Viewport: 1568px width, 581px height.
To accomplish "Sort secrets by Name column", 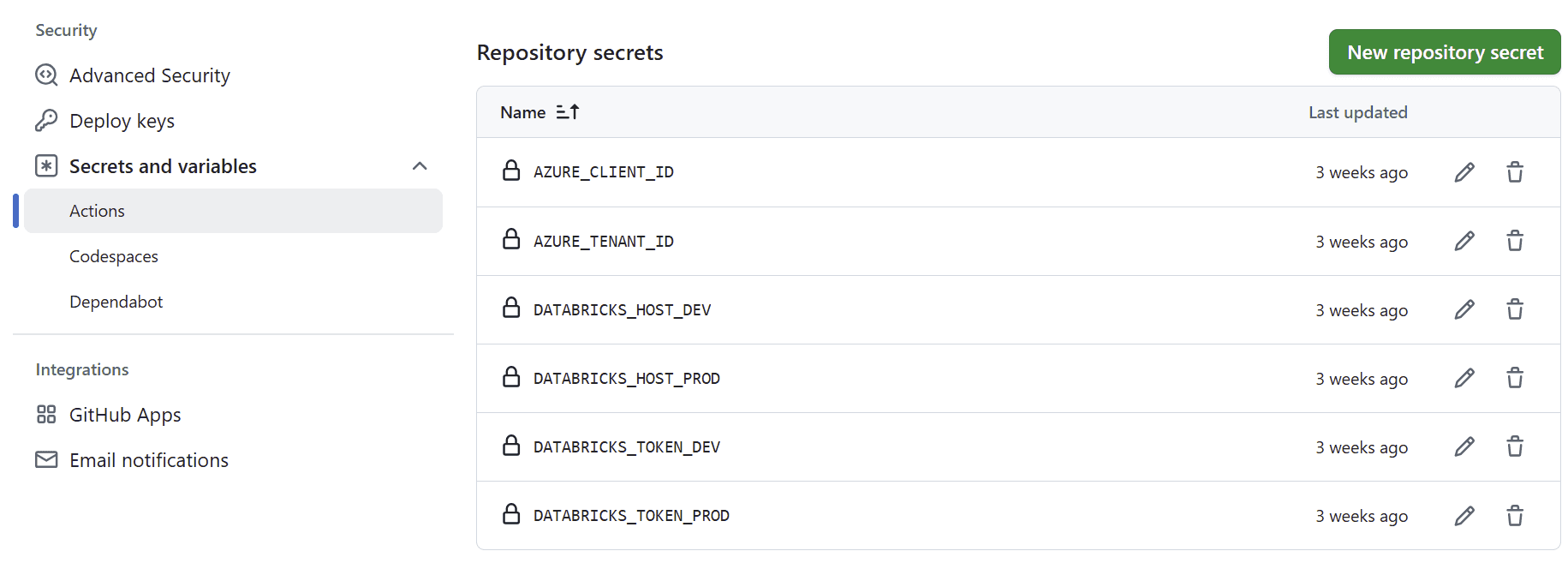I will pos(540,112).
